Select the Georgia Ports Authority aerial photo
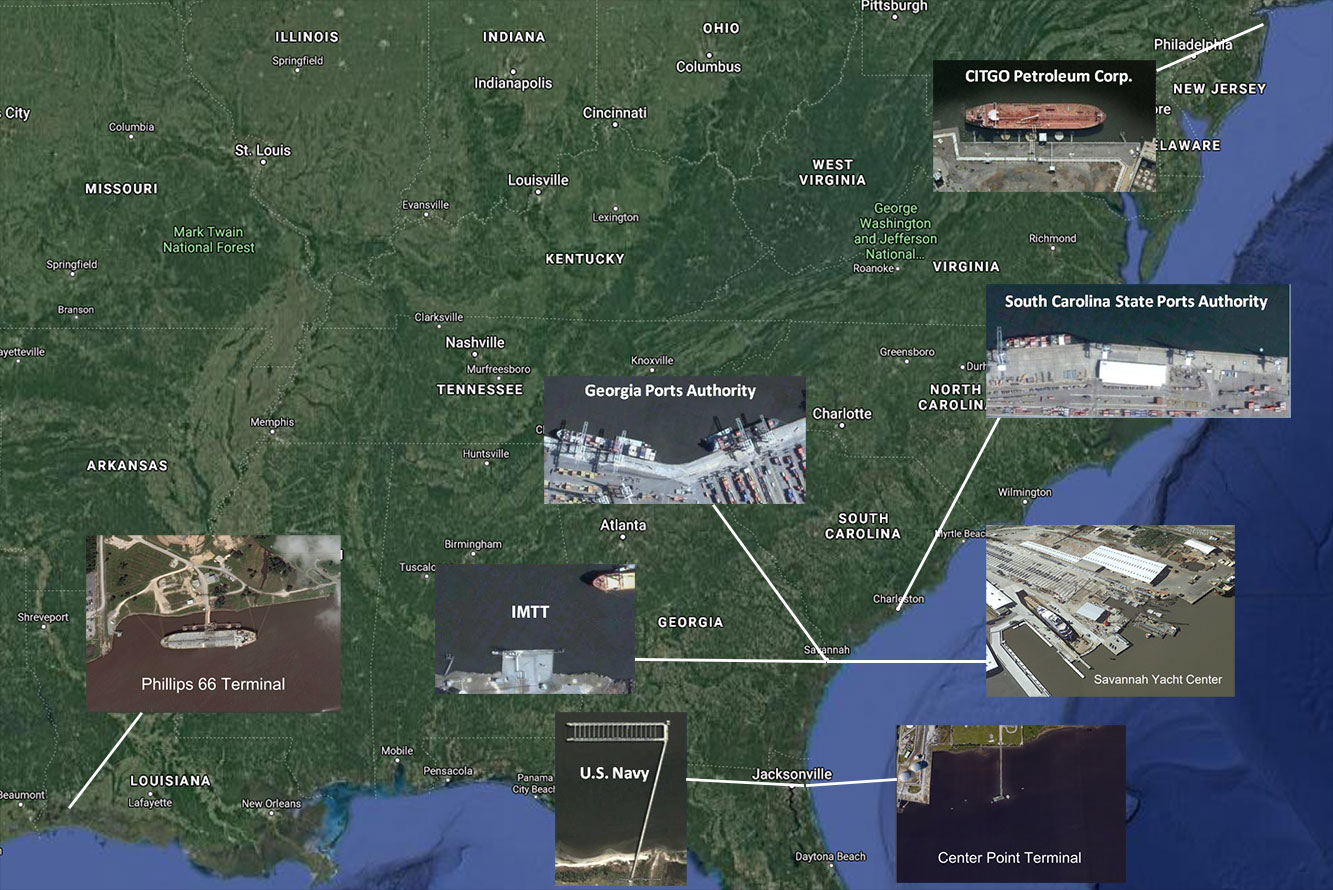 click(674, 439)
